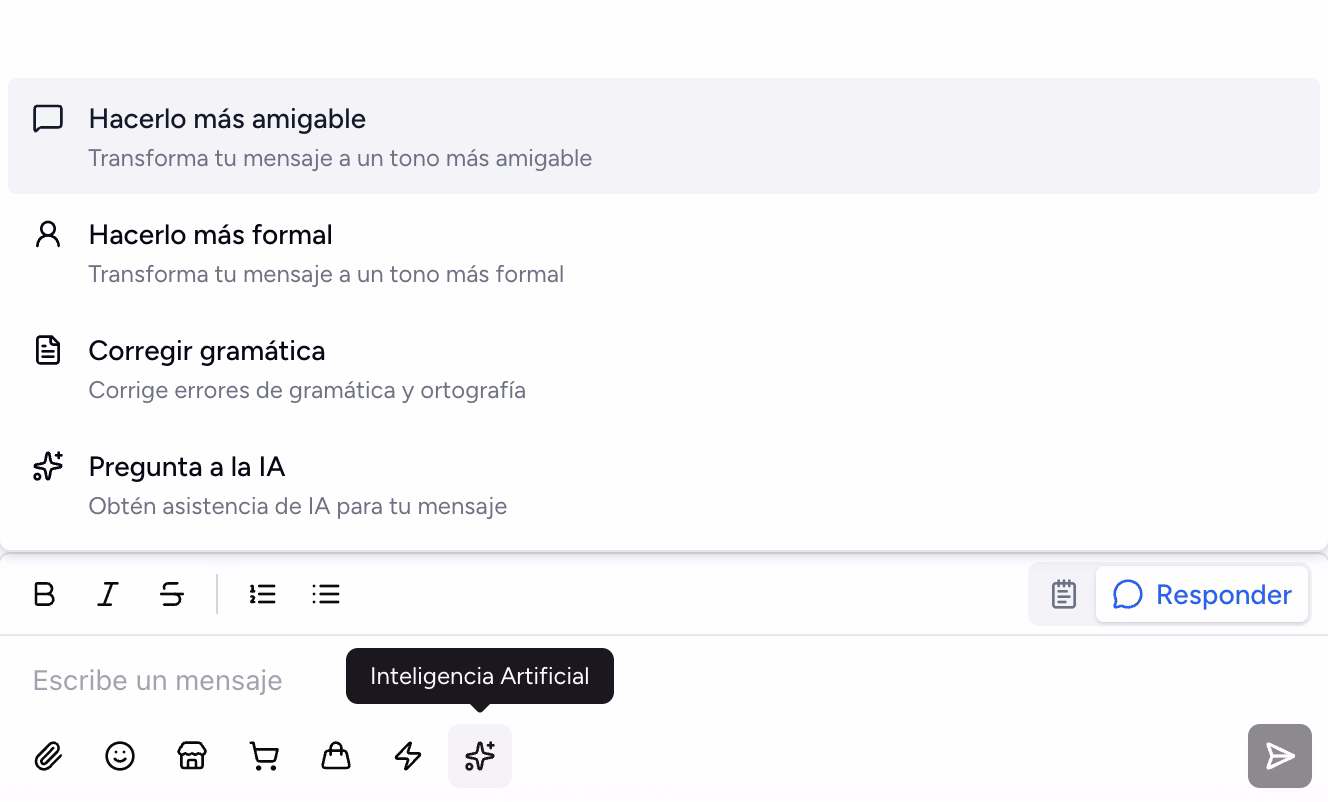Open the emoji picker

[x=120, y=756]
